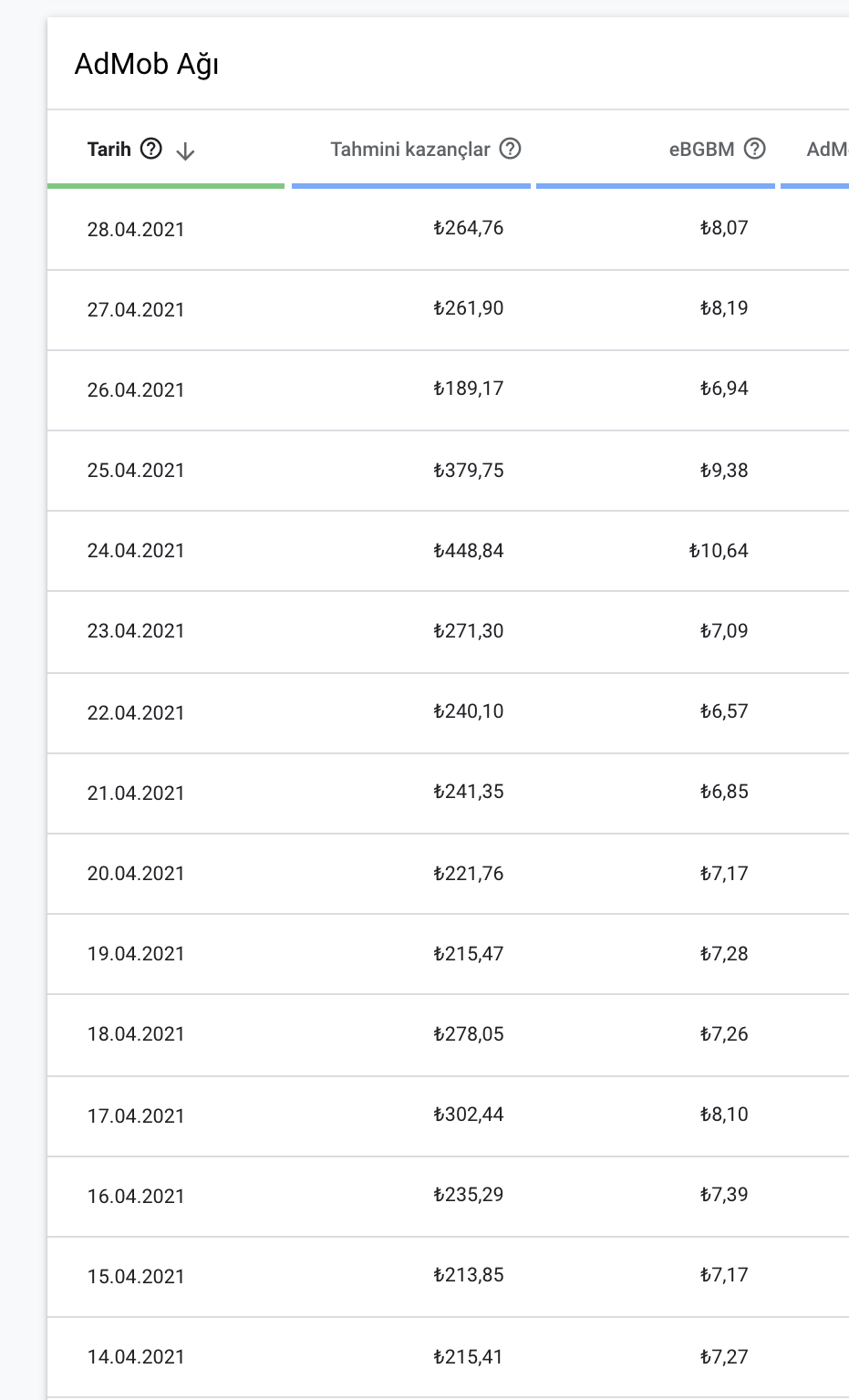
Task: Click earnings value ₺240,10
Action: pos(469,711)
